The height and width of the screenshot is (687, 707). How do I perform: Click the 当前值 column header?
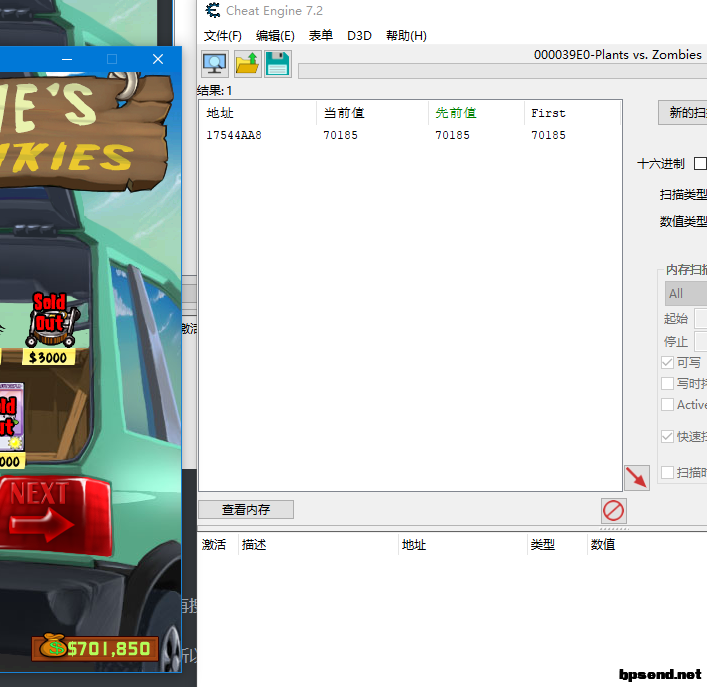click(x=372, y=113)
